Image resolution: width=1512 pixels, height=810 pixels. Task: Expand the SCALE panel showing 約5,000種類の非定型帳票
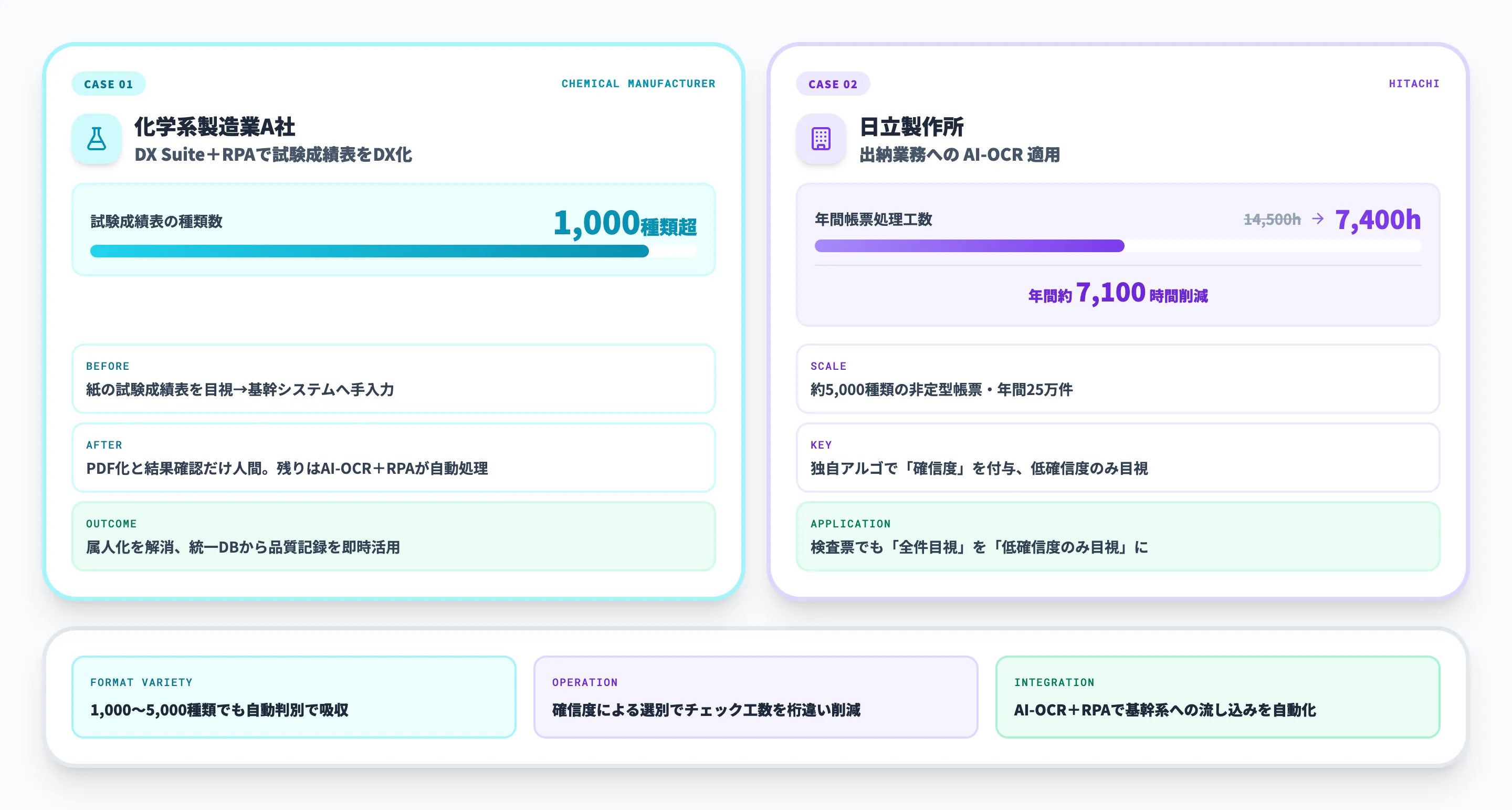click(x=1118, y=379)
